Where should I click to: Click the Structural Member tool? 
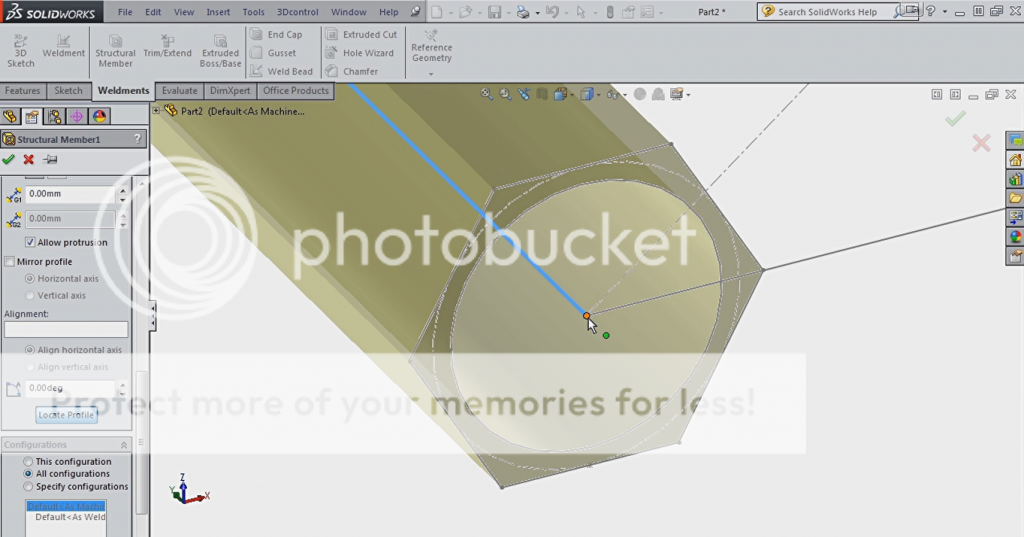point(115,50)
